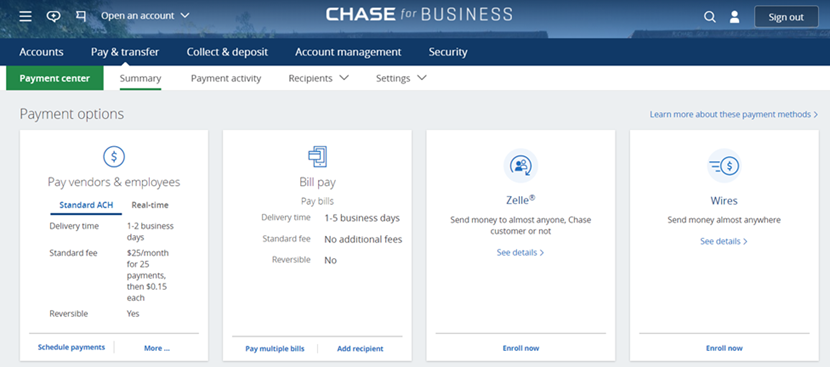Open See details under Zelle
Image resolution: width=830 pixels, height=367 pixels.
[x=520, y=253]
